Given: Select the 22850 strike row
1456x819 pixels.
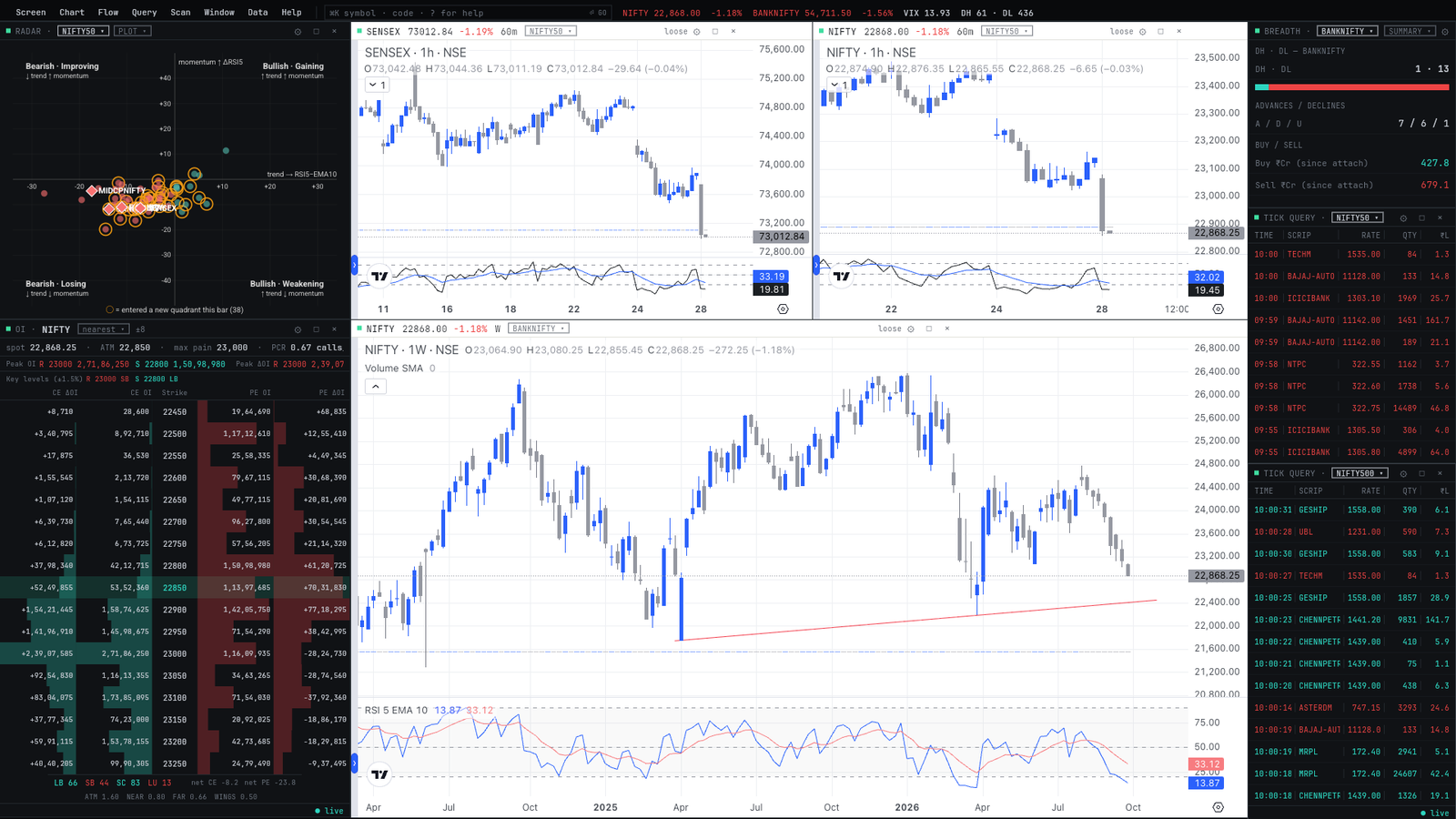Looking at the screenshot, I should pos(175,588).
